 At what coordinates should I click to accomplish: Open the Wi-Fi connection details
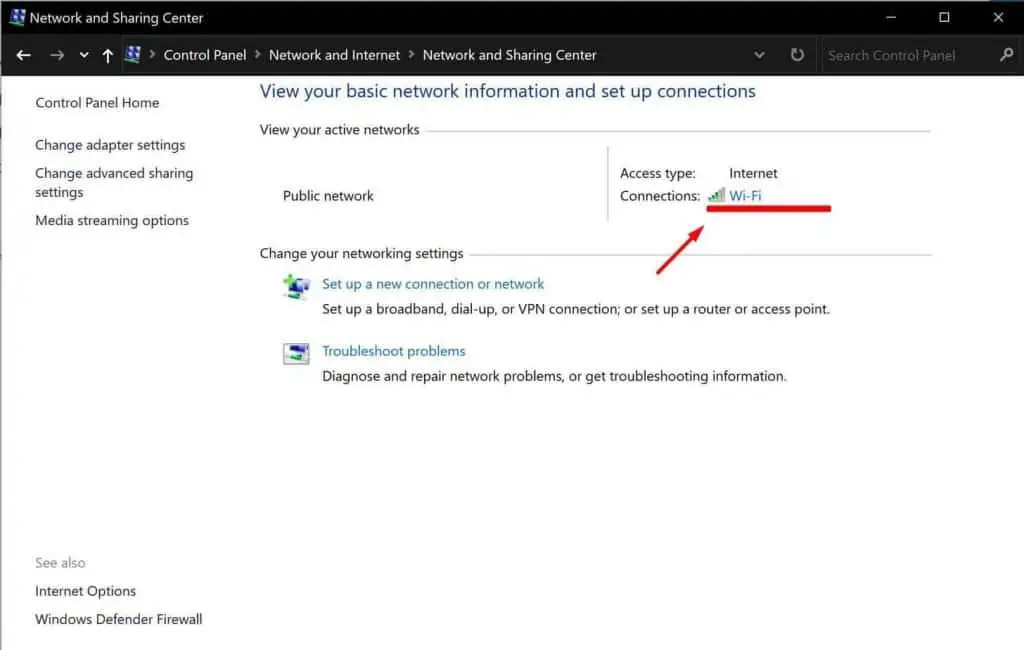744,196
